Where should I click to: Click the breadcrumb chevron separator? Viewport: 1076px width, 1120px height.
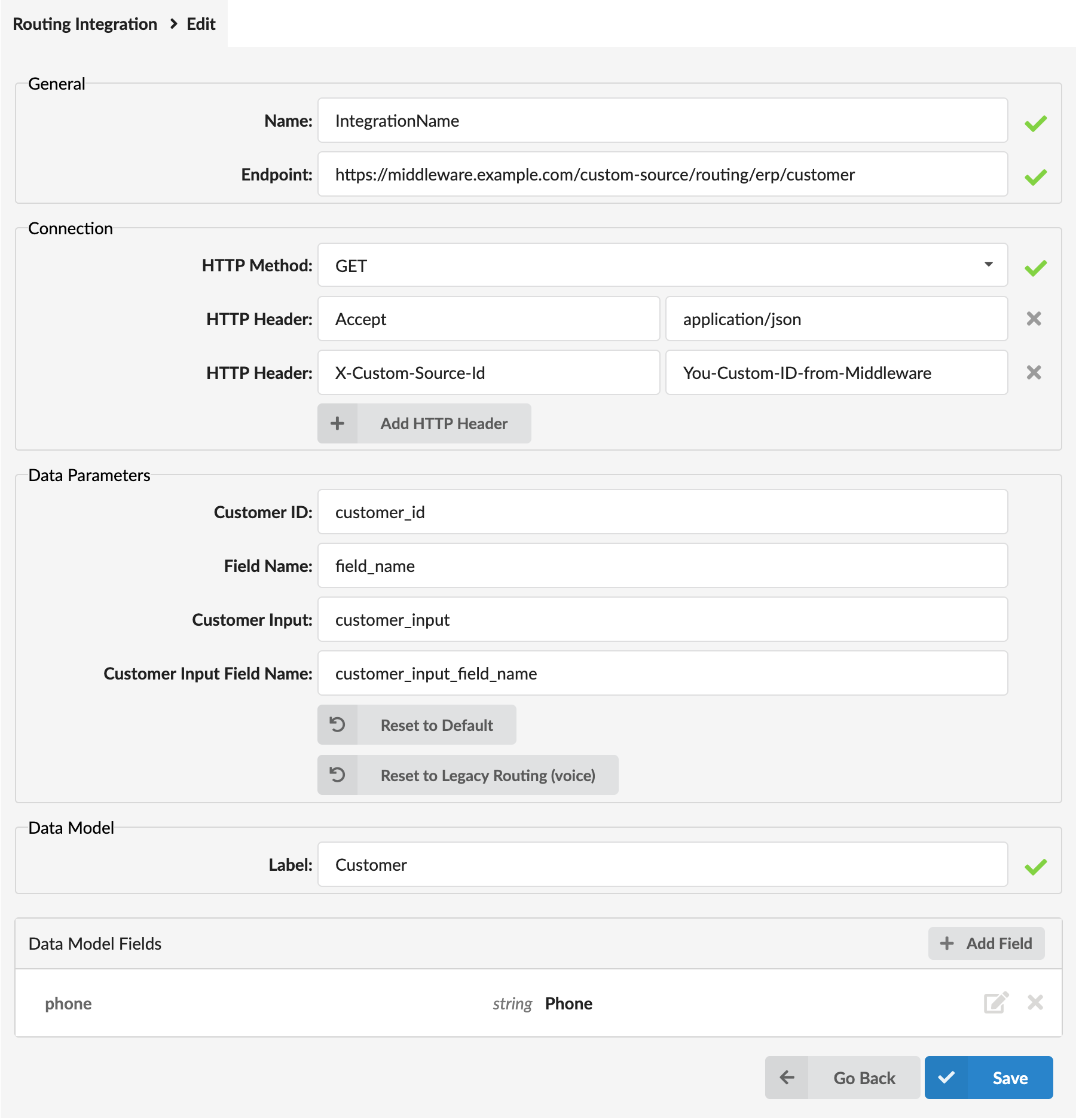click(173, 24)
